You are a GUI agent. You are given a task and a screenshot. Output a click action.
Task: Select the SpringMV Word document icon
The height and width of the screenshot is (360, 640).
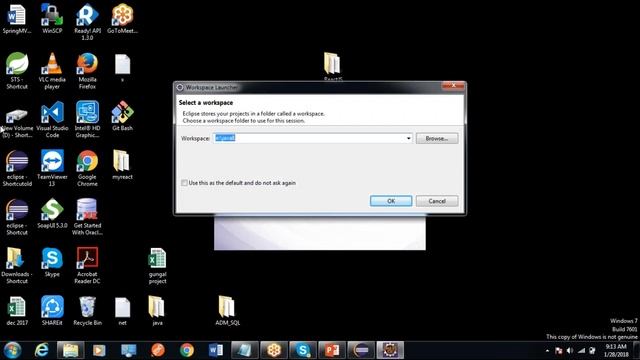pyautogui.click(x=17, y=19)
